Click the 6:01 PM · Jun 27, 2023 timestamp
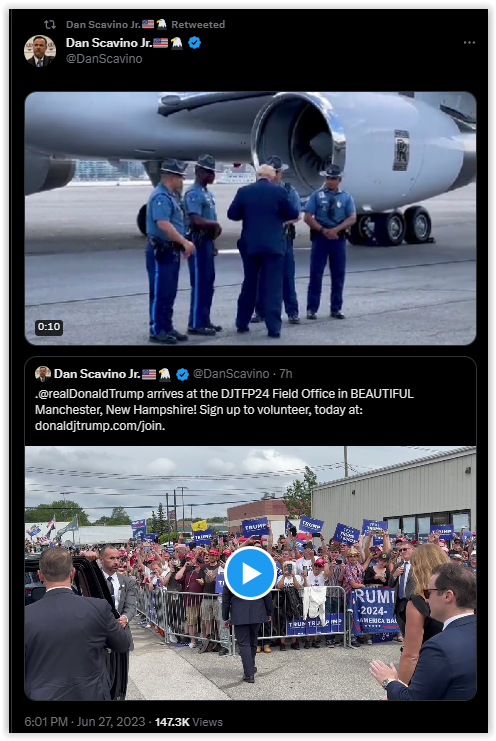Image resolution: width=496 pixels, height=741 pixels. point(85,722)
